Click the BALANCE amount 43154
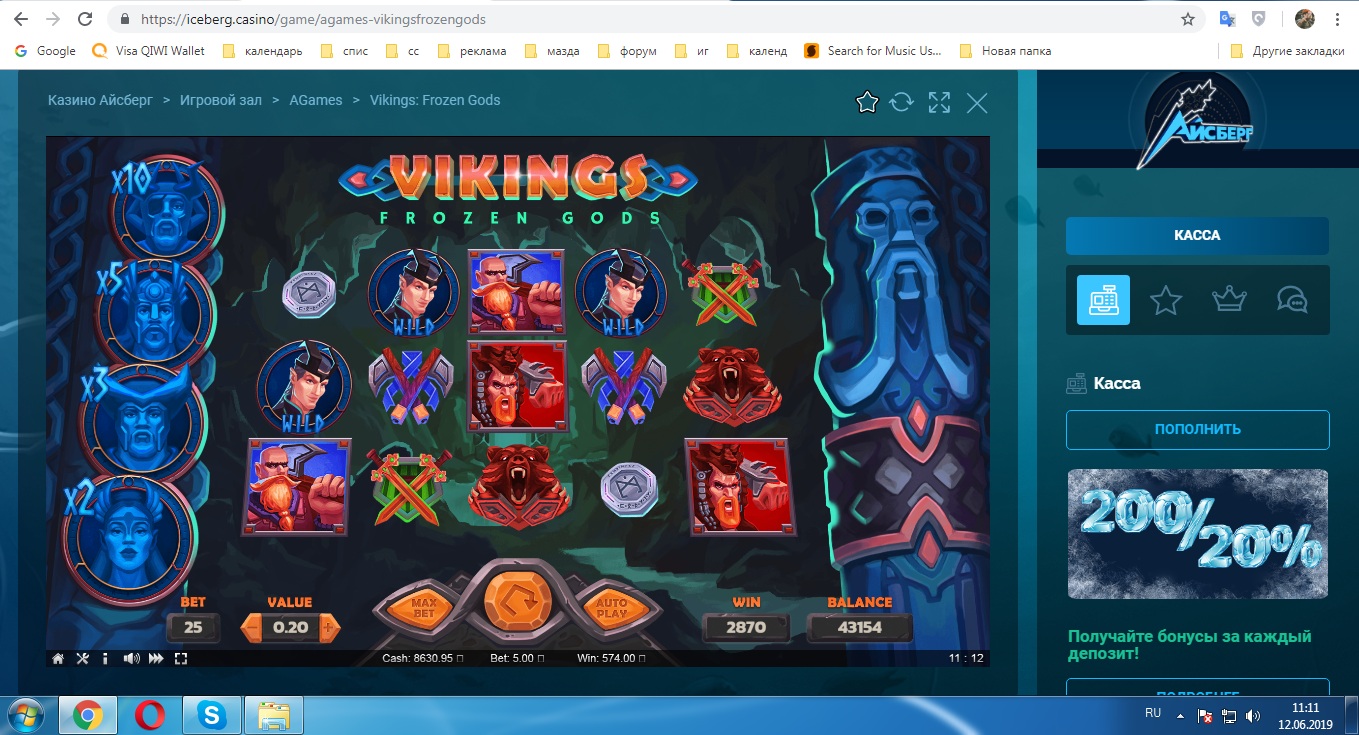 (859, 628)
